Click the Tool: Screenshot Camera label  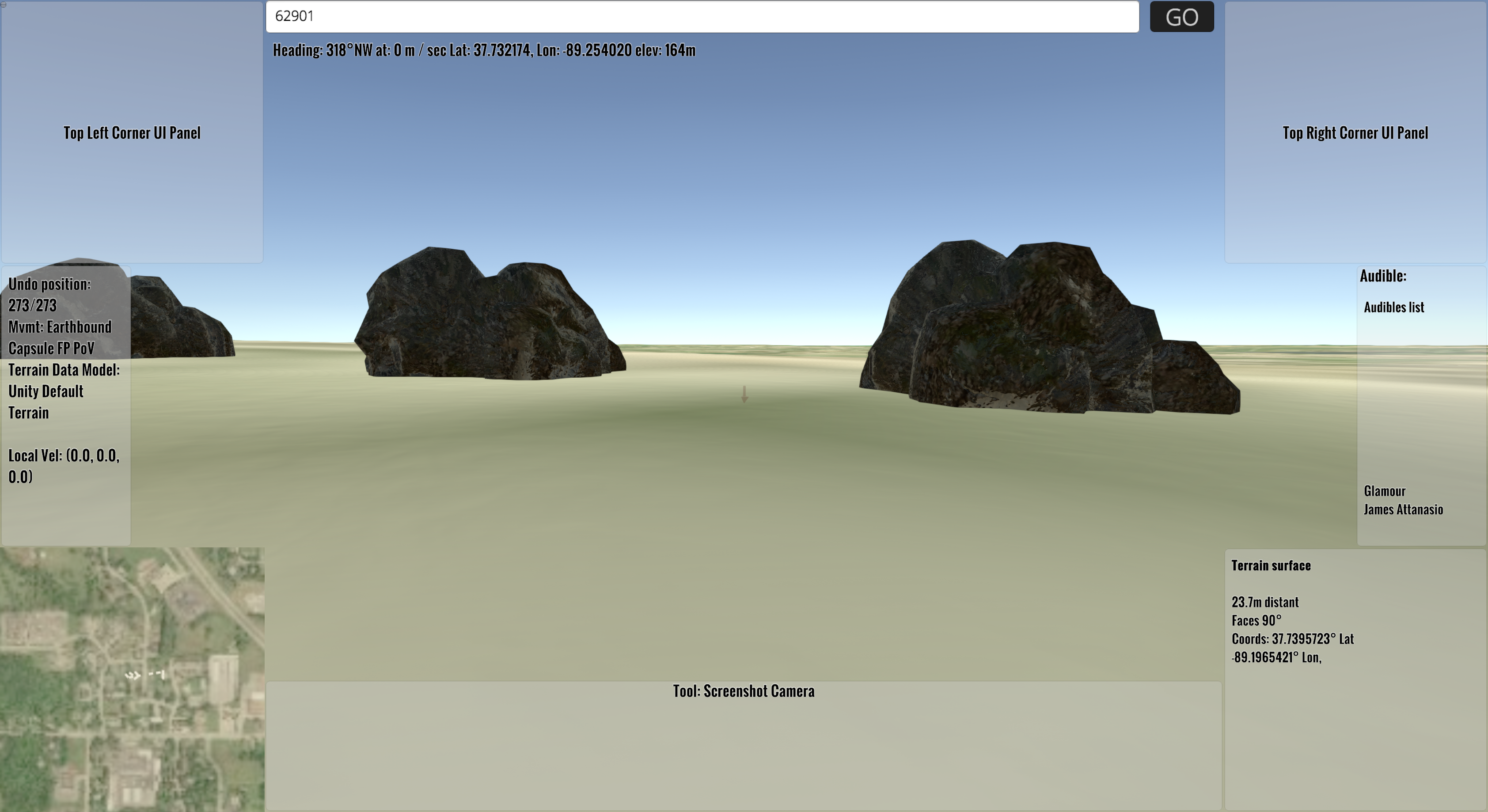[x=744, y=691]
